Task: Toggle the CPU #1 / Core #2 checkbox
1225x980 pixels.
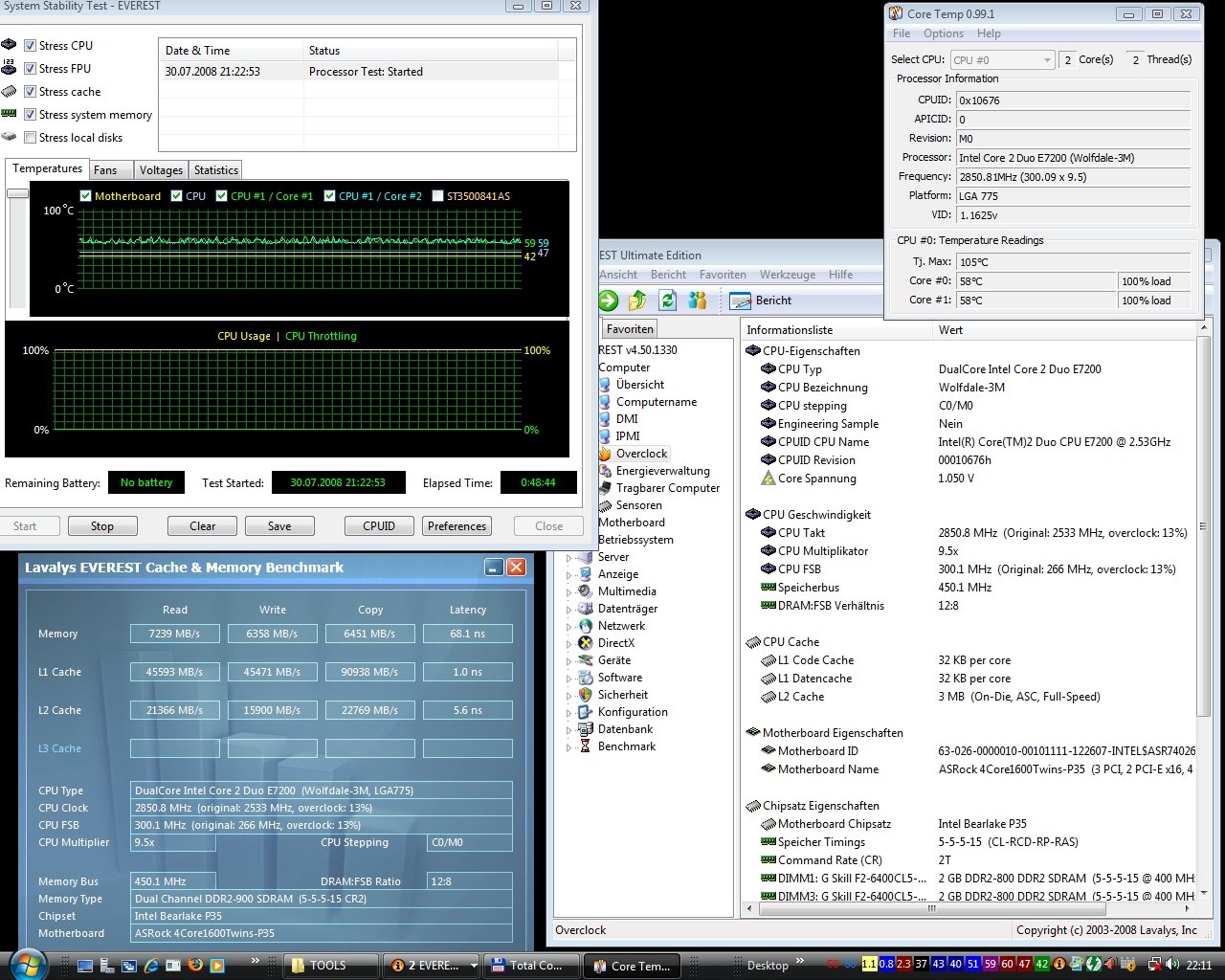Action: pyautogui.click(x=329, y=195)
